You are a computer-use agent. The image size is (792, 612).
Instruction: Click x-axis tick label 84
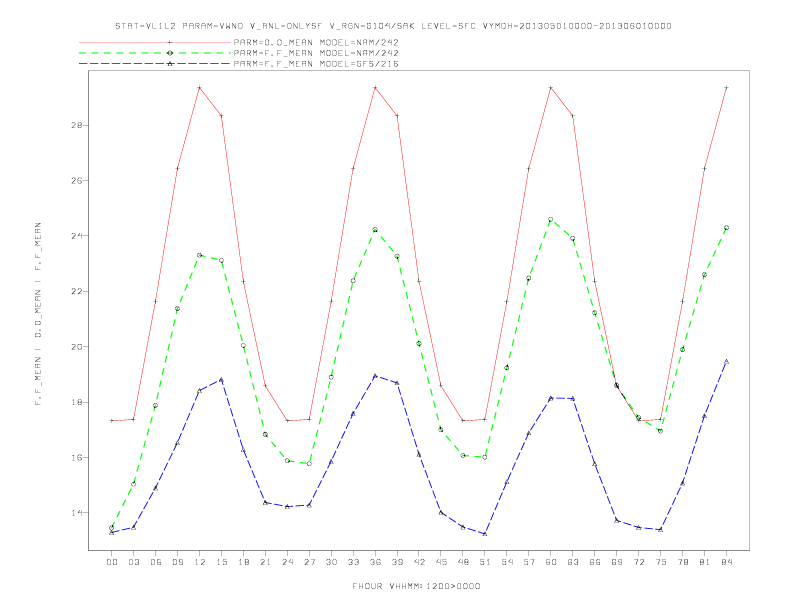coord(726,562)
